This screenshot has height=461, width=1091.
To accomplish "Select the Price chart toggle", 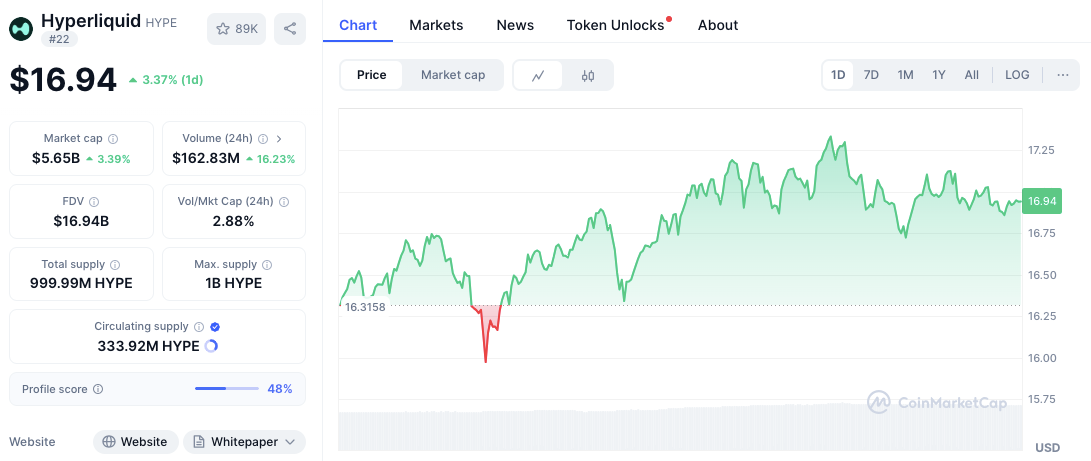I will [x=372, y=75].
